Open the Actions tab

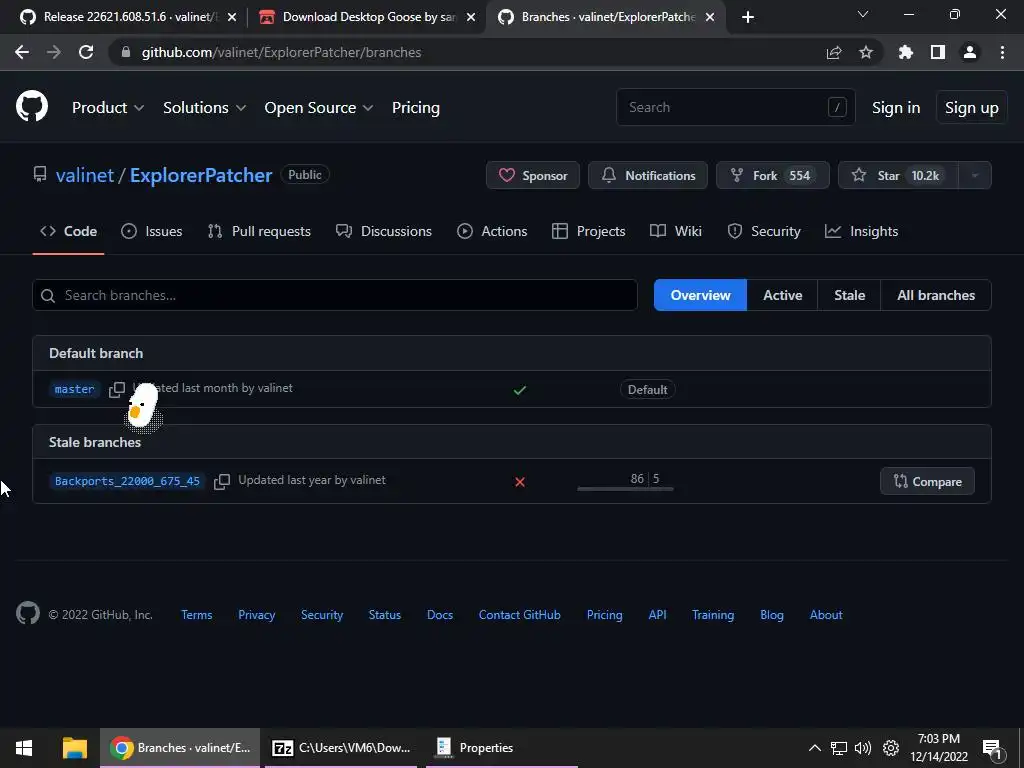(492, 231)
